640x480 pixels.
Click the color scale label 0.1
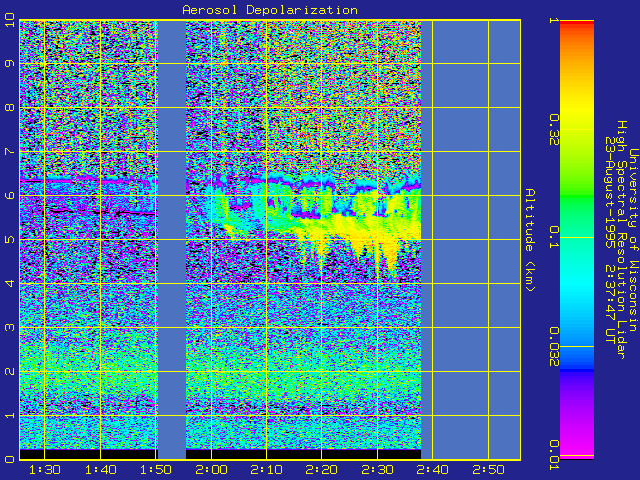554,237
